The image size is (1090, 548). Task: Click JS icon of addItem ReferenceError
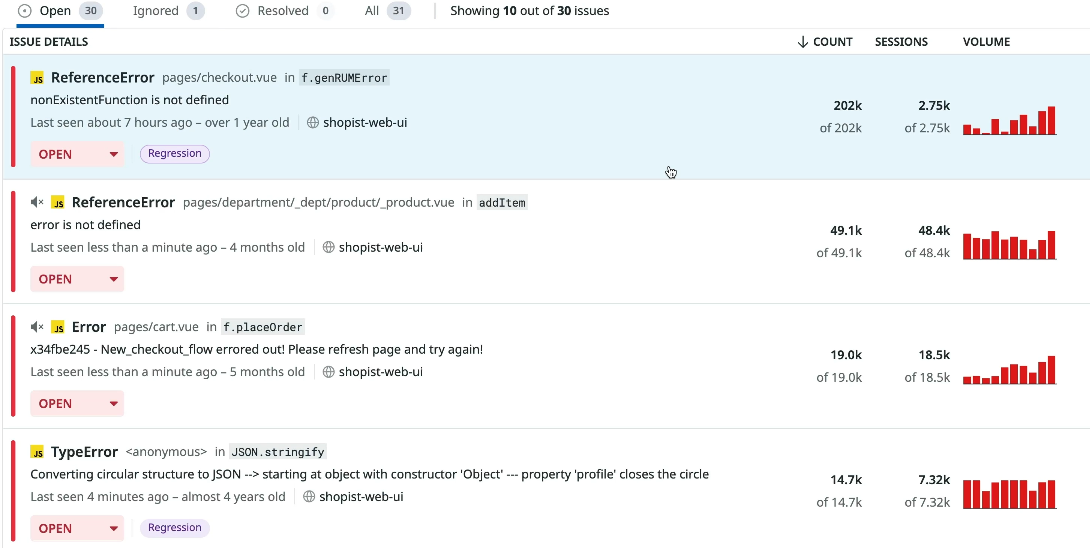pos(58,203)
